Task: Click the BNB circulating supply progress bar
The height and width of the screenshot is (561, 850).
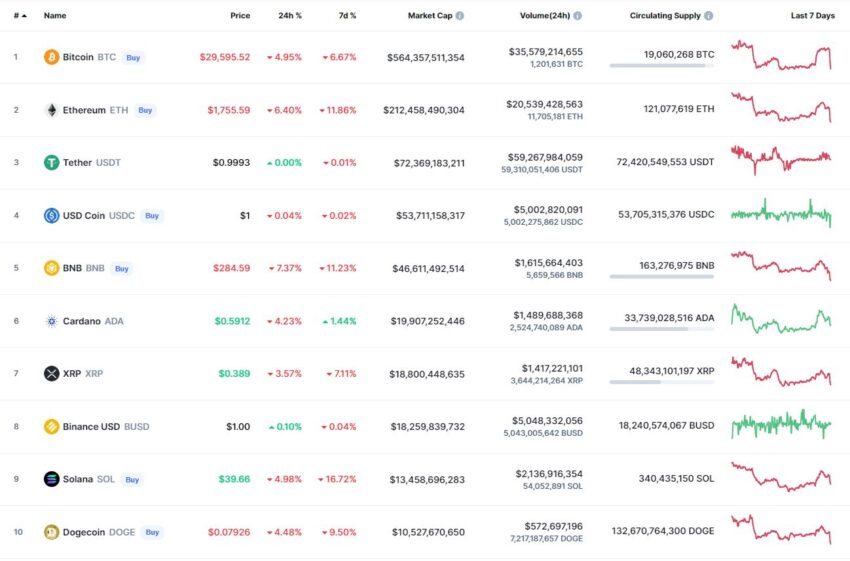Action: tap(661, 276)
